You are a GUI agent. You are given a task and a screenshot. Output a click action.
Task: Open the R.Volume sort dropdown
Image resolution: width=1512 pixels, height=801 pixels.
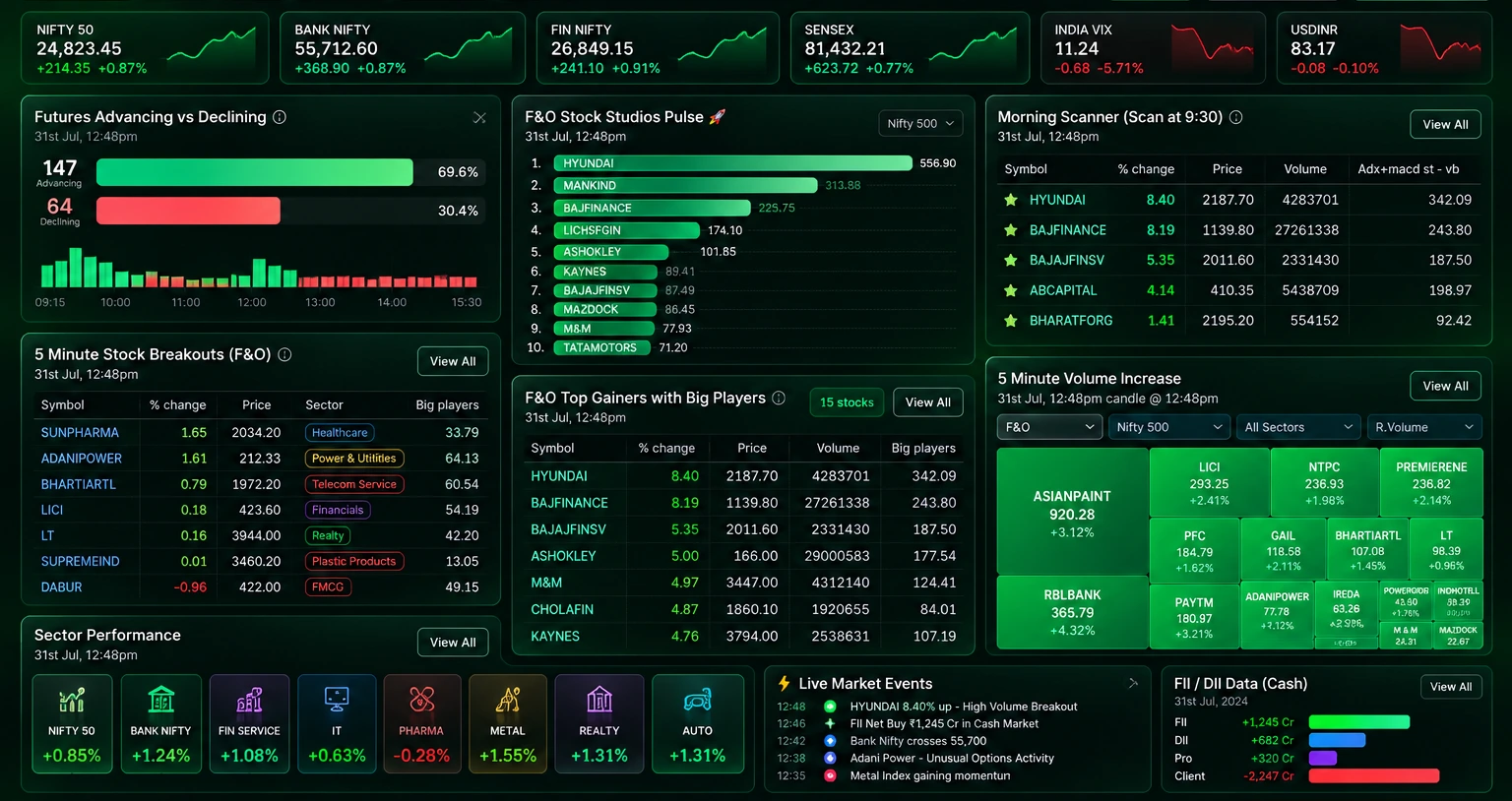coord(1424,427)
